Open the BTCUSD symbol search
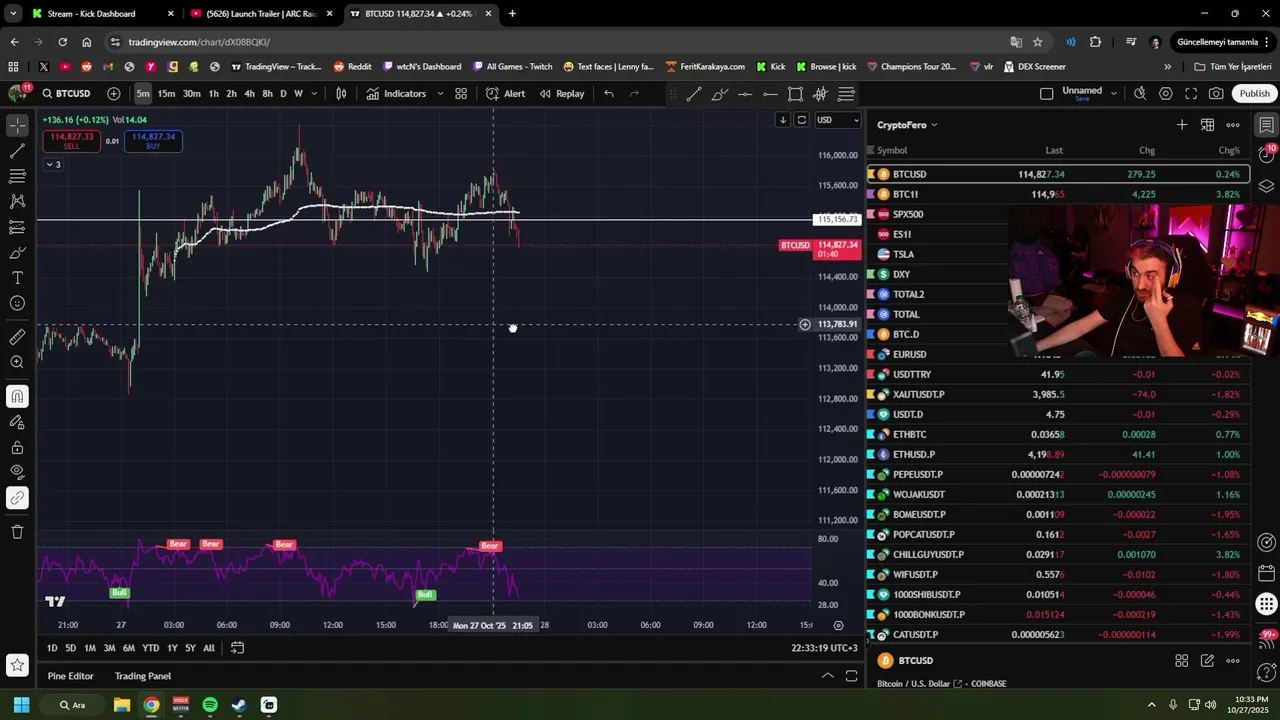The height and width of the screenshot is (720, 1280). tap(67, 93)
